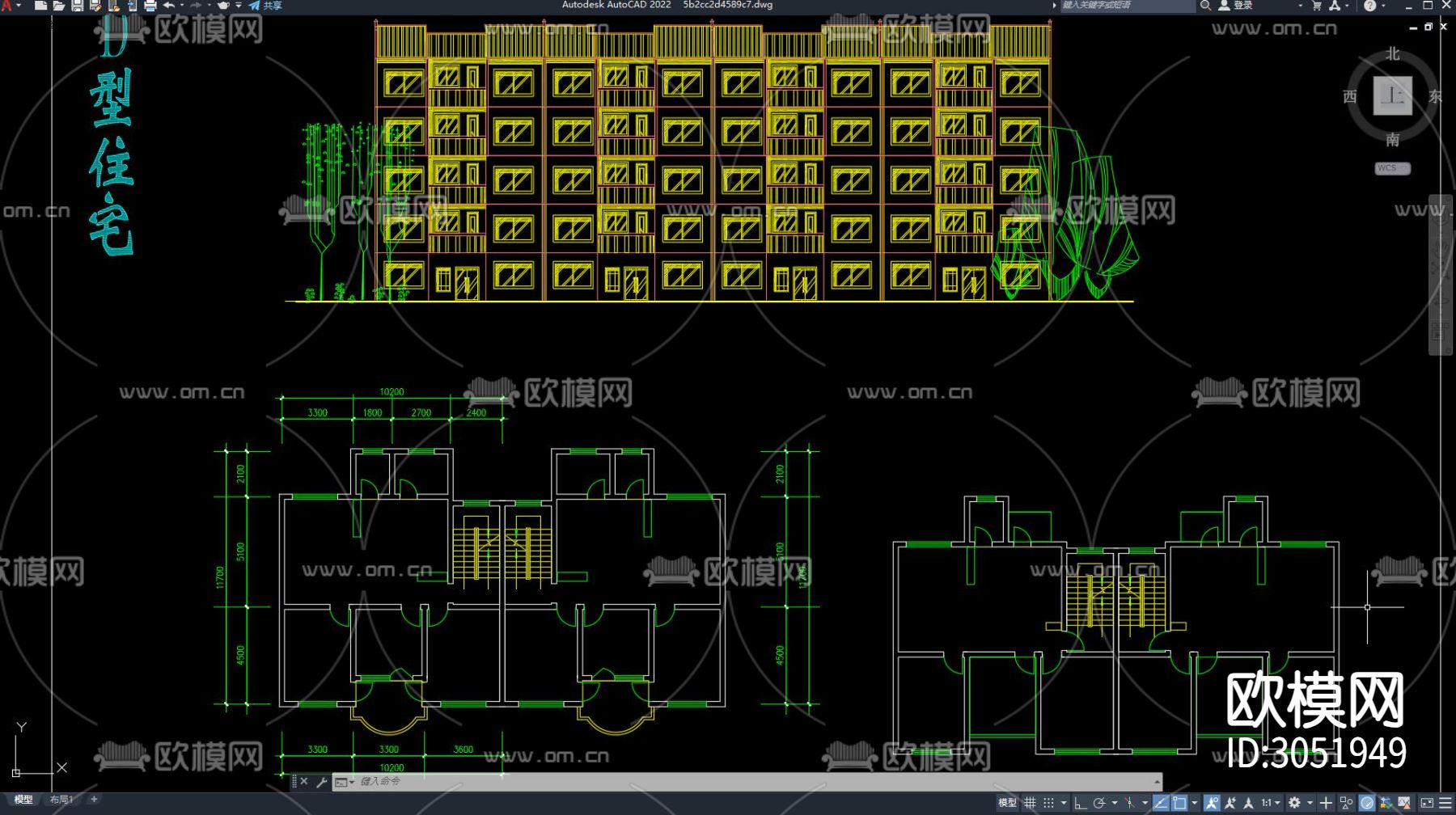The width and height of the screenshot is (1456, 815).
Task: Open from Web & Mobile icon
Action: pos(114,6)
